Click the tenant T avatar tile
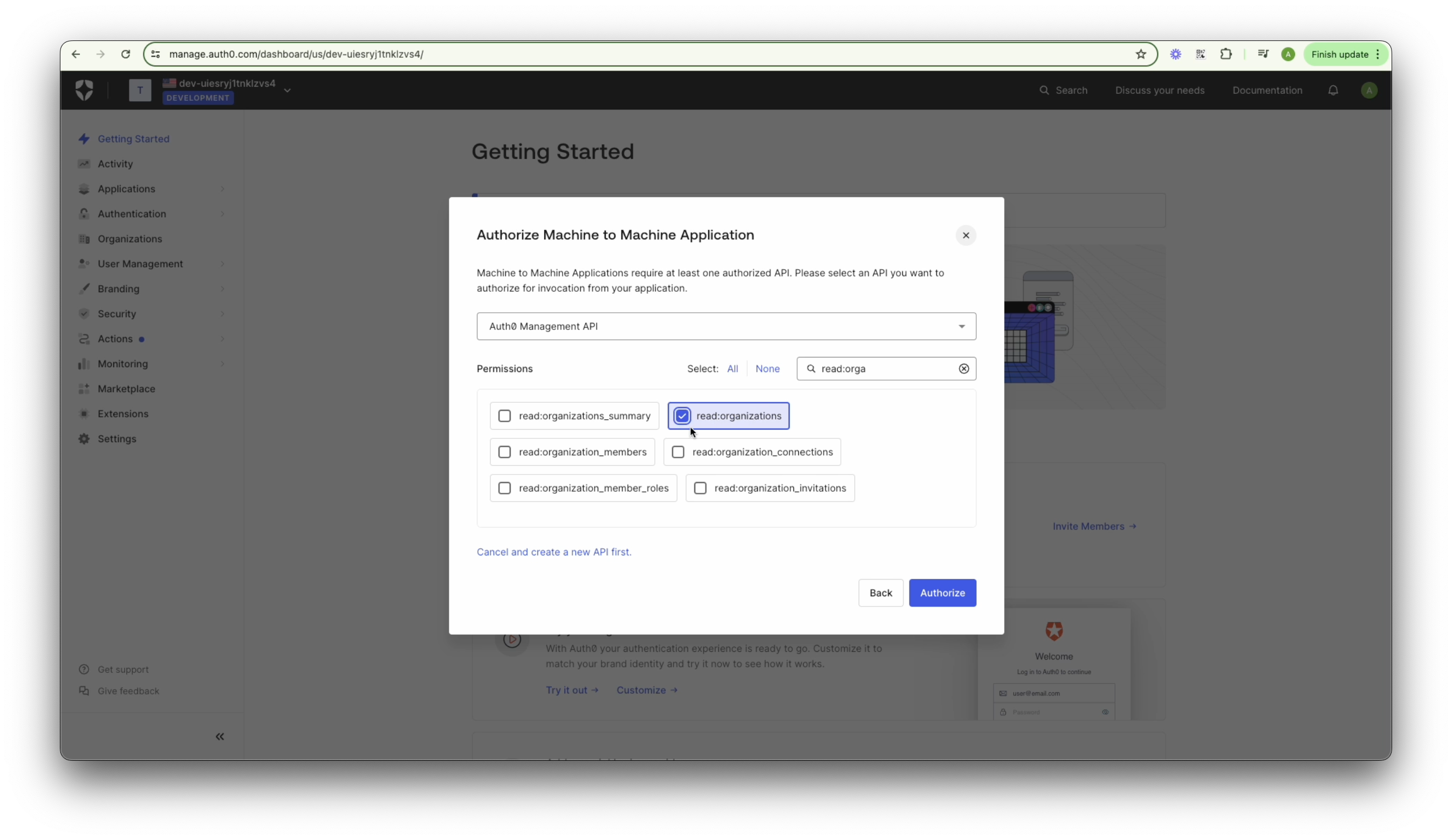Screen dimensions: 1452x840 pyautogui.click(x=140, y=90)
